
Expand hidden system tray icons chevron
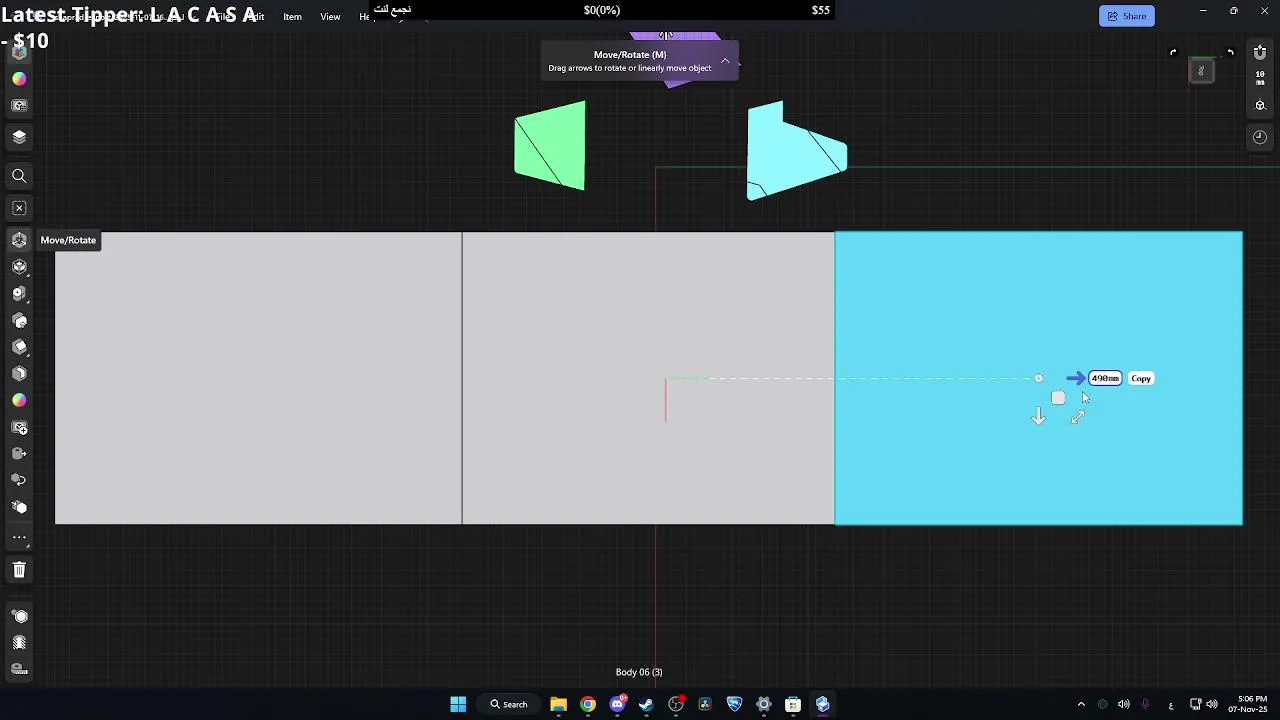pos(1081,704)
